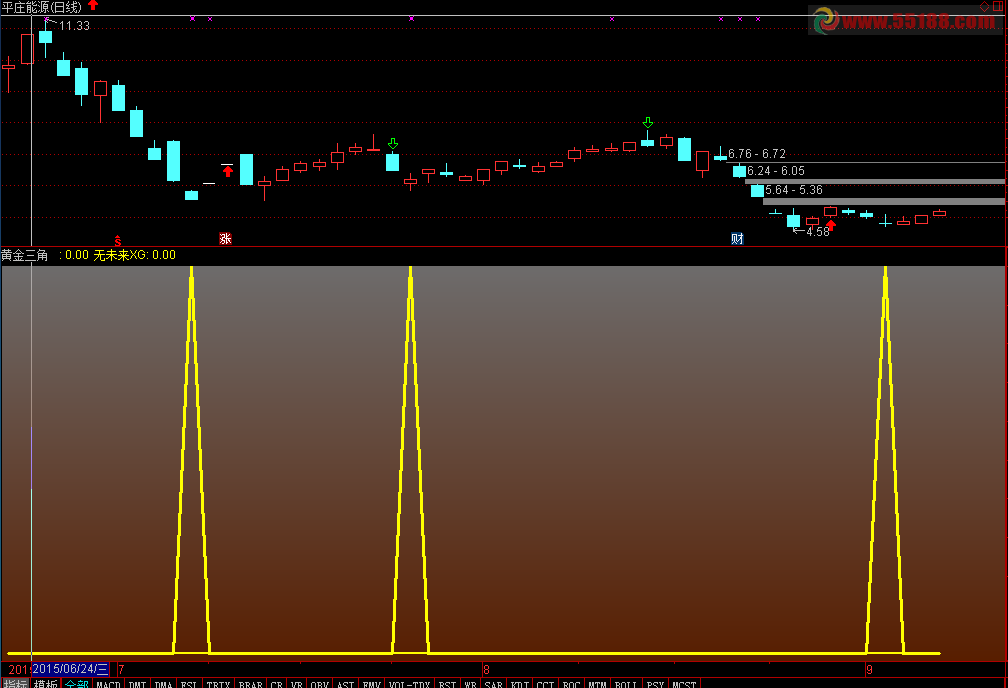The width and height of the screenshot is (1008, 688).
Task: Click the 11.33 high price label
Action: tap(75, 26)
